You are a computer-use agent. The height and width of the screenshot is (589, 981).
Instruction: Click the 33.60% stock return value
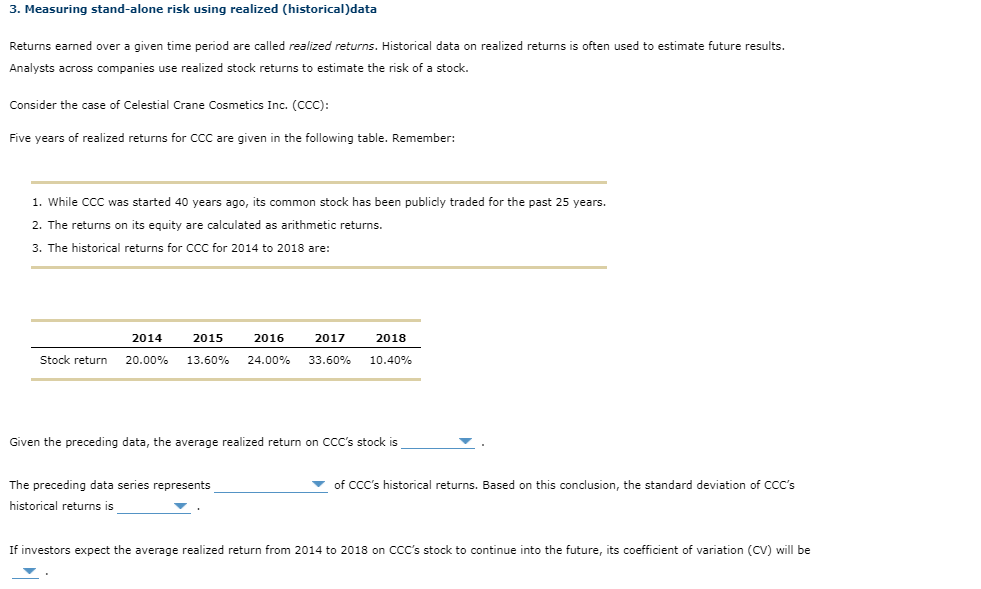point(330,360)
